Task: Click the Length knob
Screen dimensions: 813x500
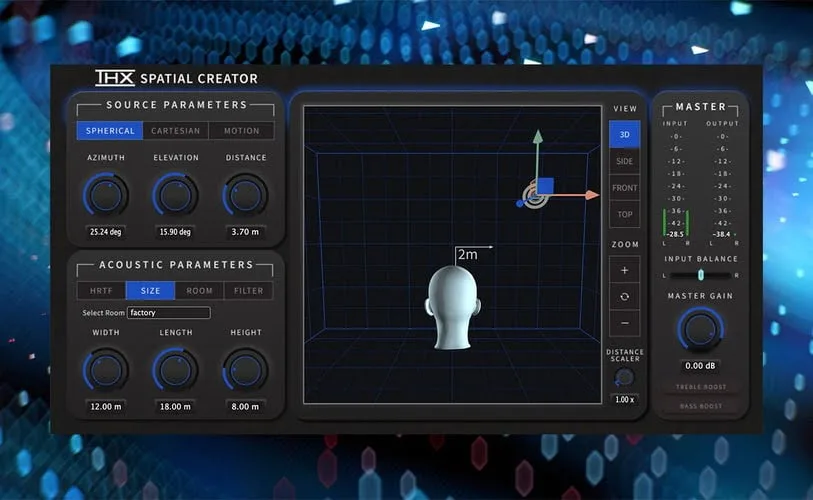Action: [175, 370]
